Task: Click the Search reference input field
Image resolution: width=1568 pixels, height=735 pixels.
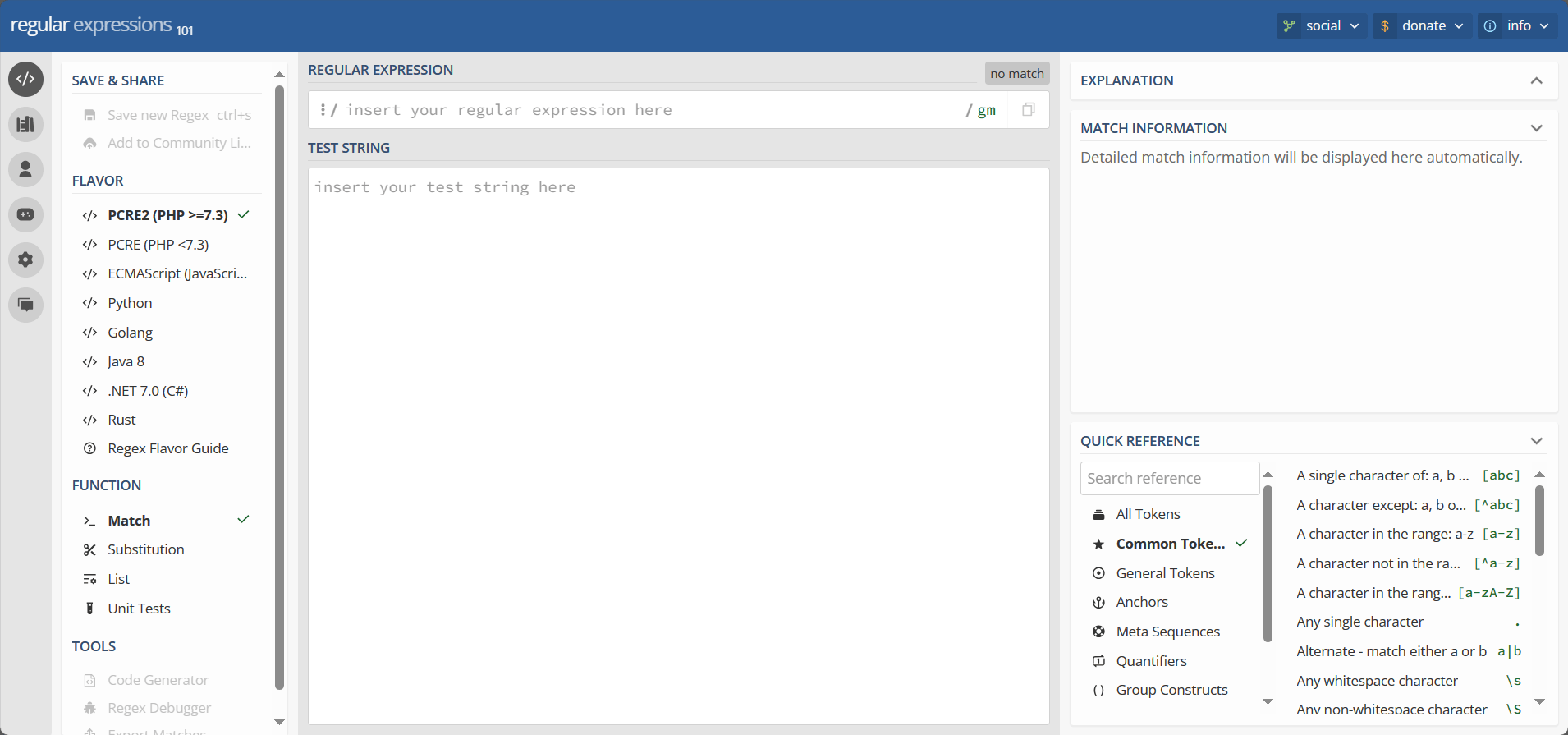Action: pyautogui.click(x=1169, y=478)
